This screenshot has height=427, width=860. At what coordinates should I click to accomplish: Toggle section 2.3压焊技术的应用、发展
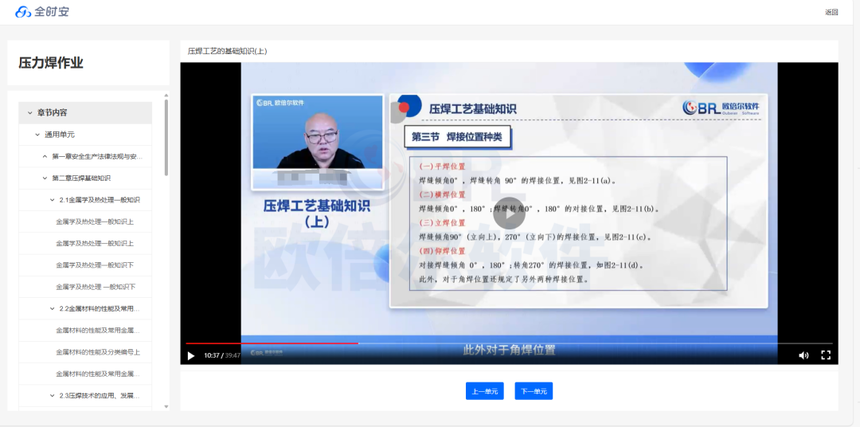click(x=52, y=396)
